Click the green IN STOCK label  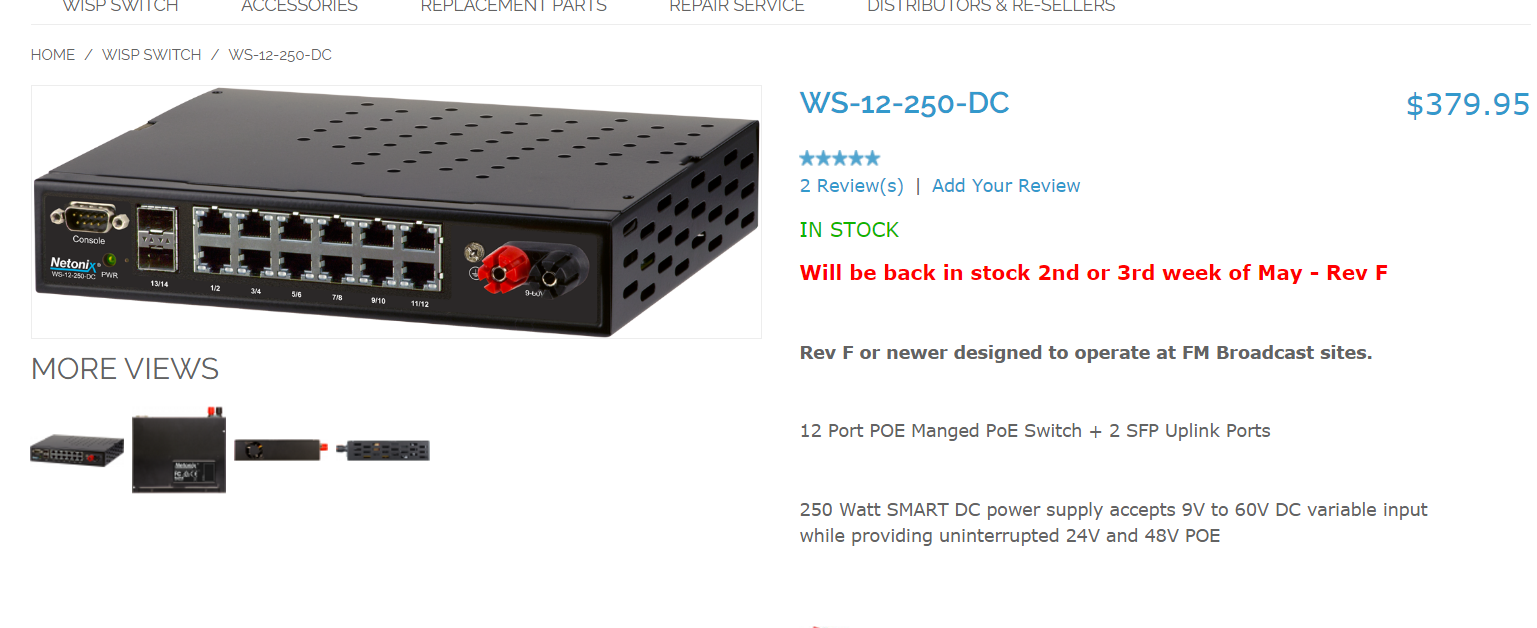click(x=850, y=230)
